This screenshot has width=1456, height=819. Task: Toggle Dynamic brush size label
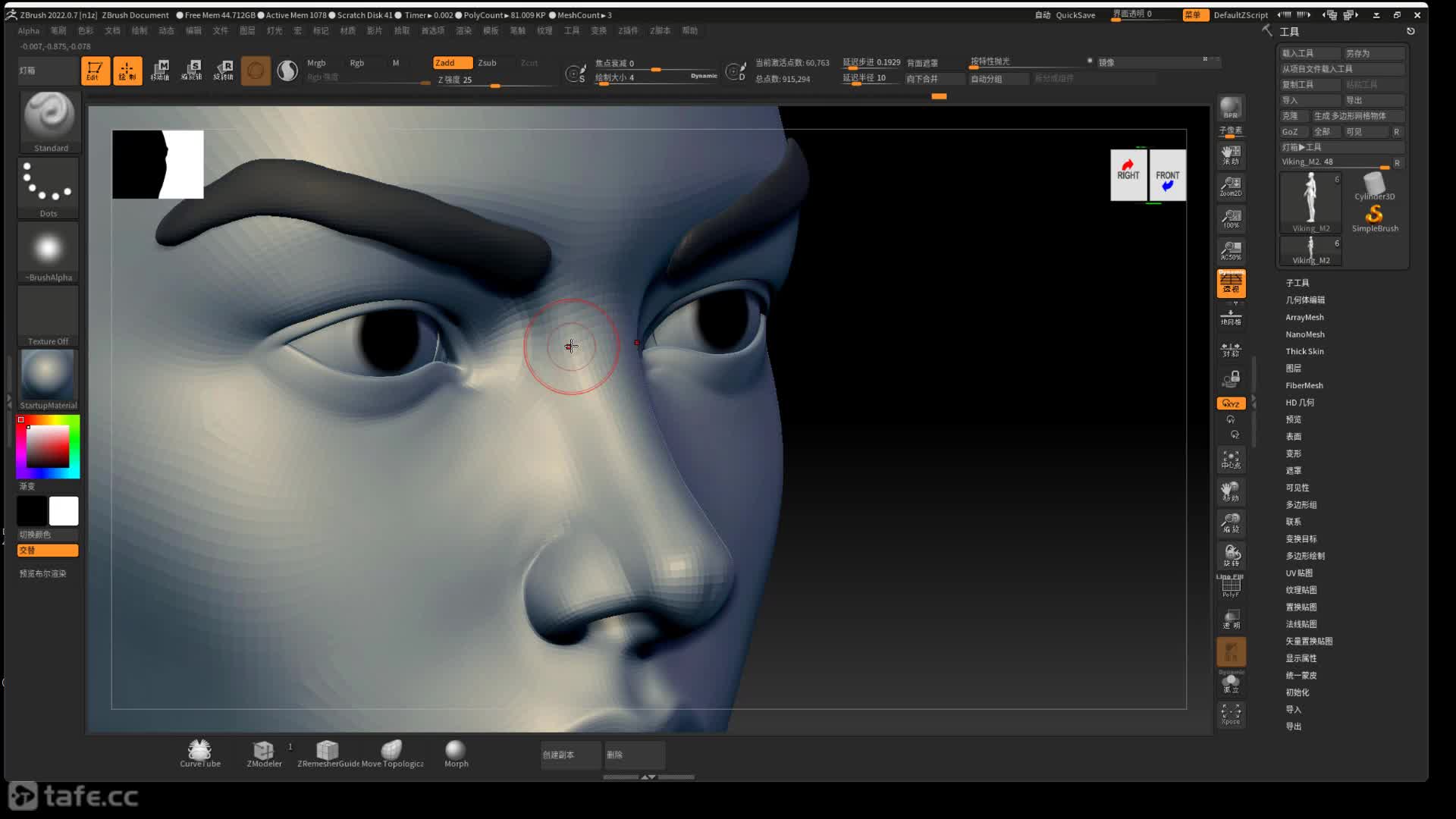point(704,76)
